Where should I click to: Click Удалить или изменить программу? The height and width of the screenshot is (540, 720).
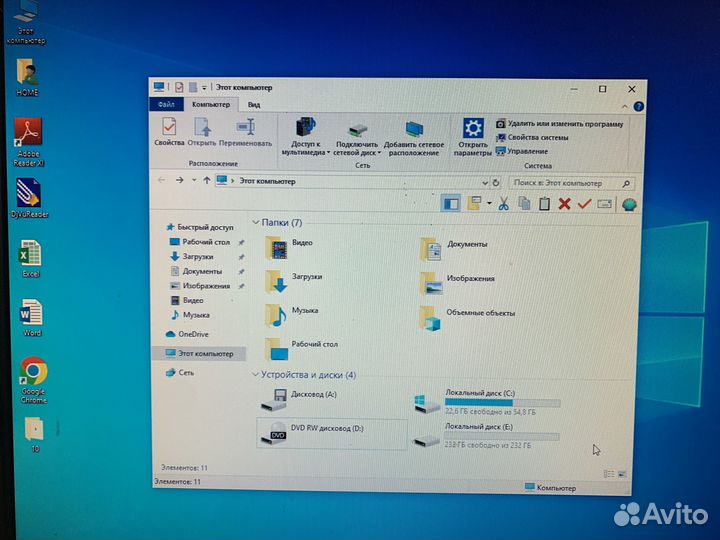(564, 124)
